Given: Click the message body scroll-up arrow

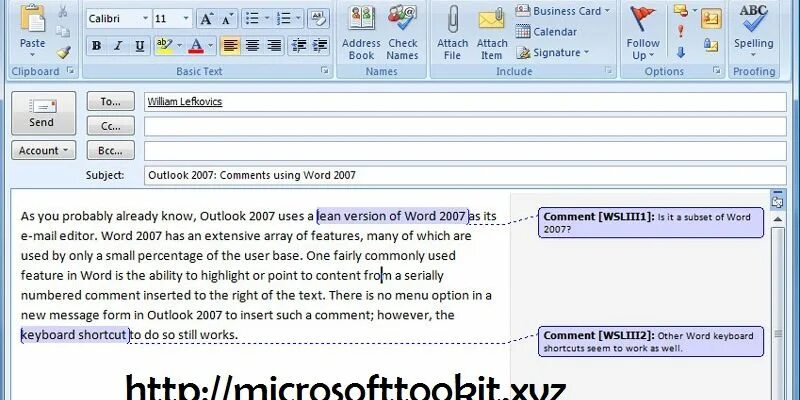Looking at the screenshot, I should pos(778,219).
